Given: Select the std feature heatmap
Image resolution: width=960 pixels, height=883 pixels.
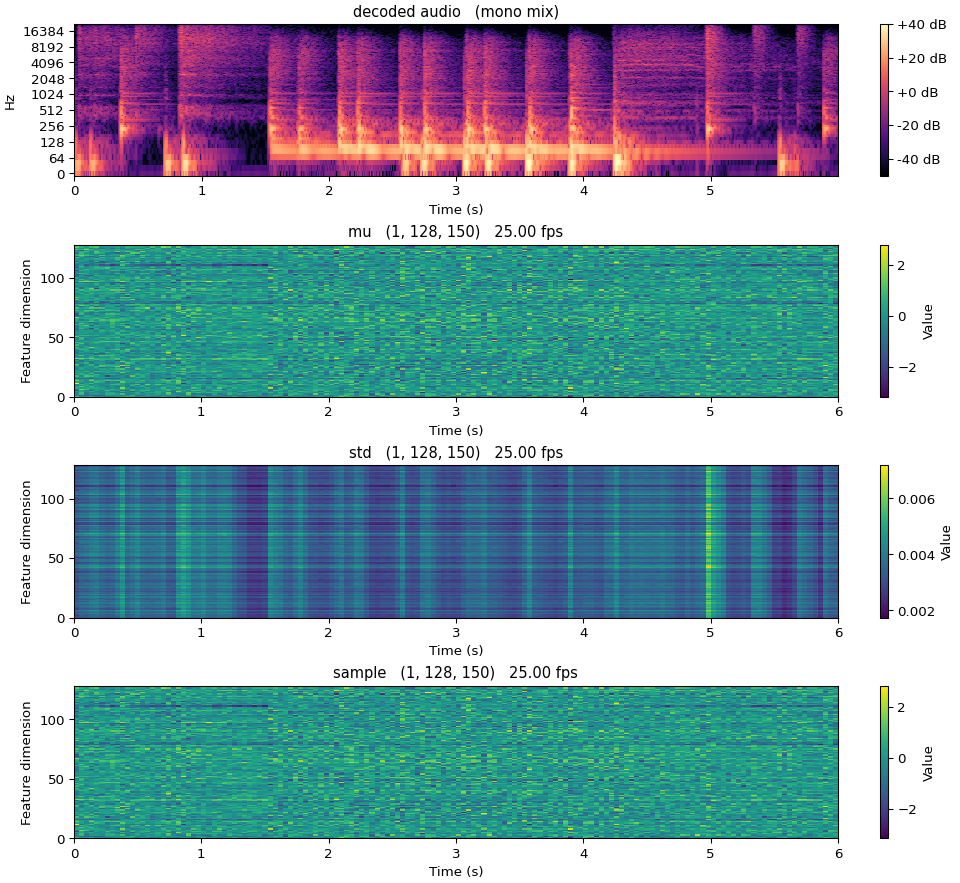Looking at the screenshot, I should (456, 542).
